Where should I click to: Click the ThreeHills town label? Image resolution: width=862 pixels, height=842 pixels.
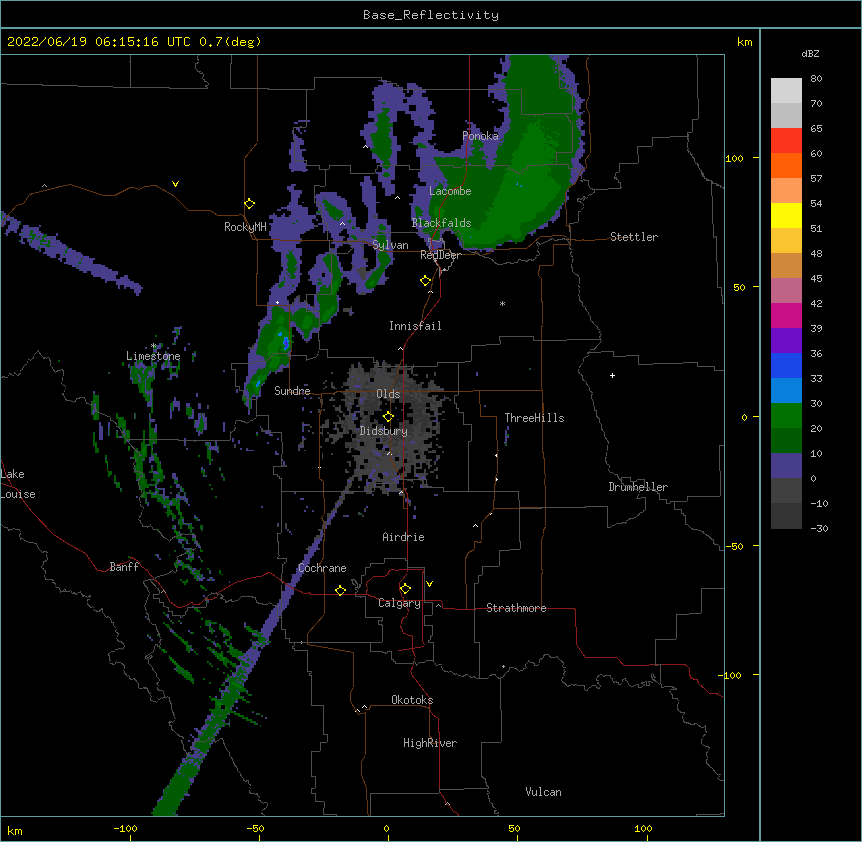[x=534, y=418]
